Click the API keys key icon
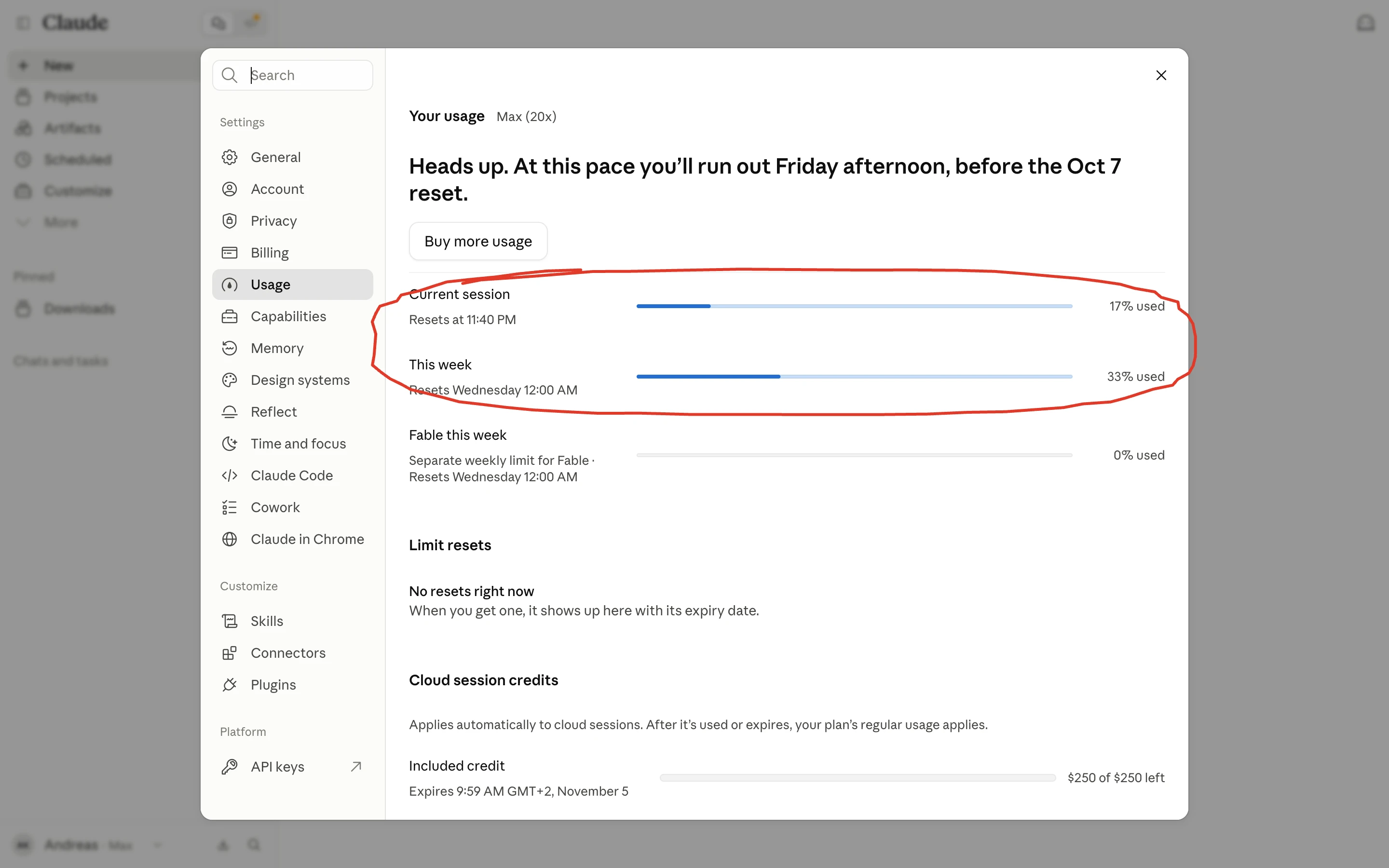This screenshot has height=868, width=1389. point(230,767)
